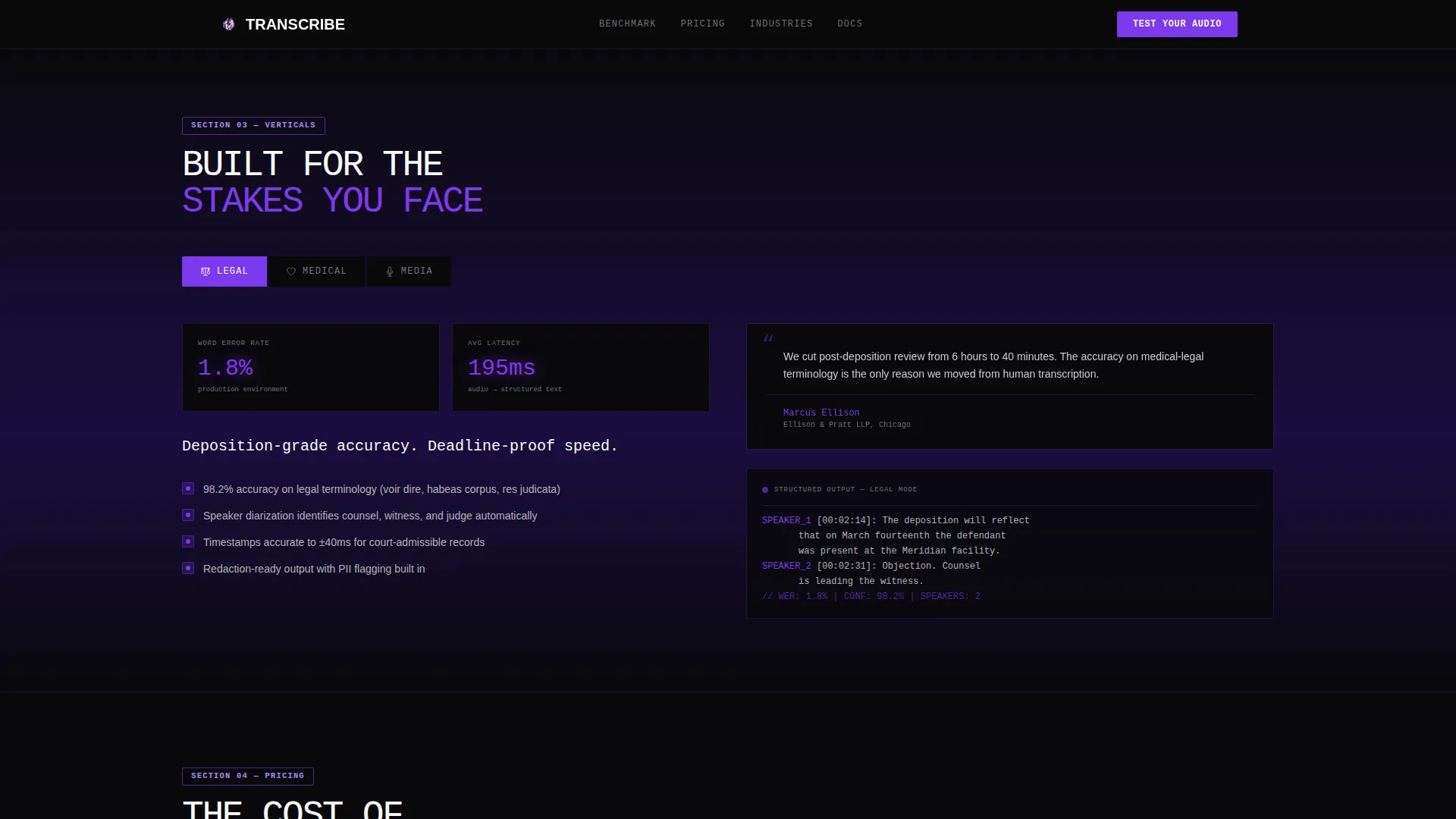Screen dimensions: 1456x819
Task: Open the Pricing nav link
Action: pos(703,24)
